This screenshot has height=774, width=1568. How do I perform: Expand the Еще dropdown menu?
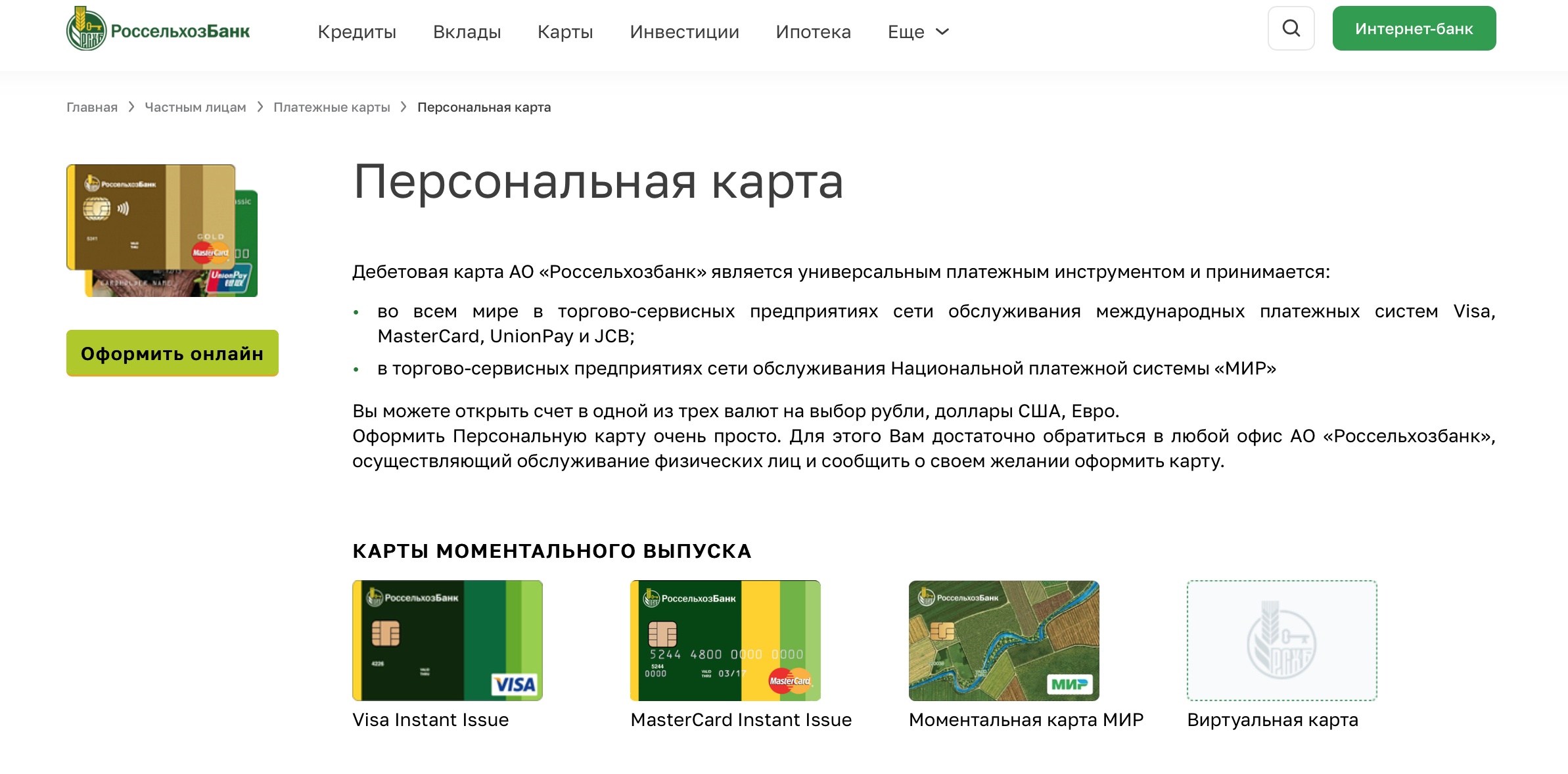[x=918, y=32]
